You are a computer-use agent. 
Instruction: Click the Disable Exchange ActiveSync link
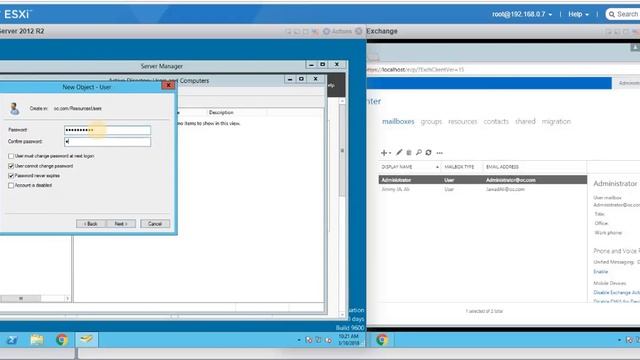616,292
